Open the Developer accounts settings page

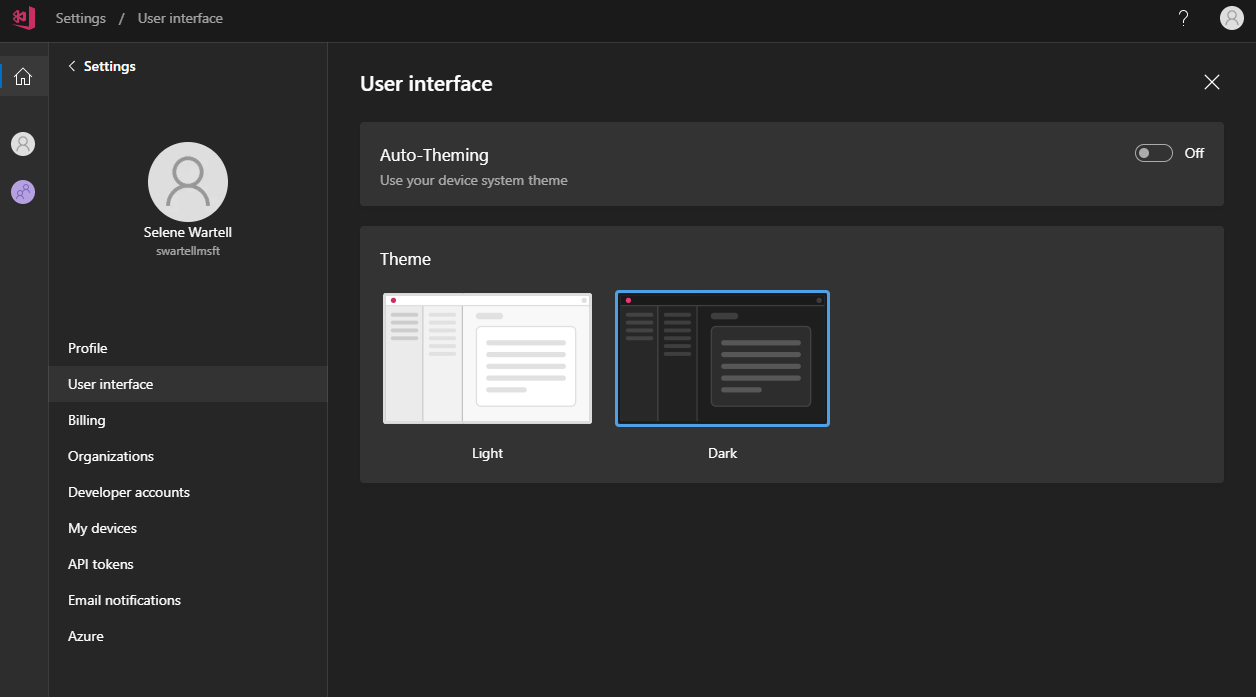188,492
